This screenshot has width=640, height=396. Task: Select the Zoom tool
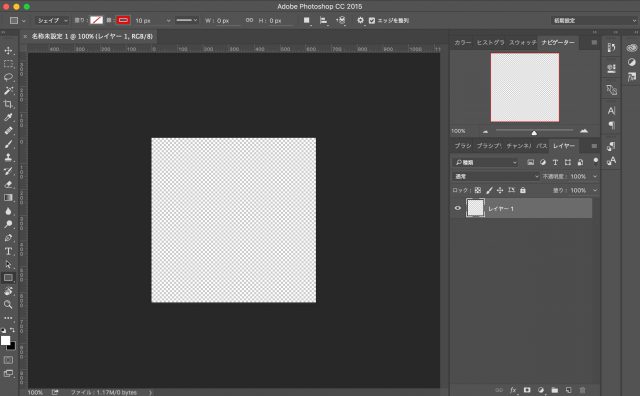coord(8,304)
